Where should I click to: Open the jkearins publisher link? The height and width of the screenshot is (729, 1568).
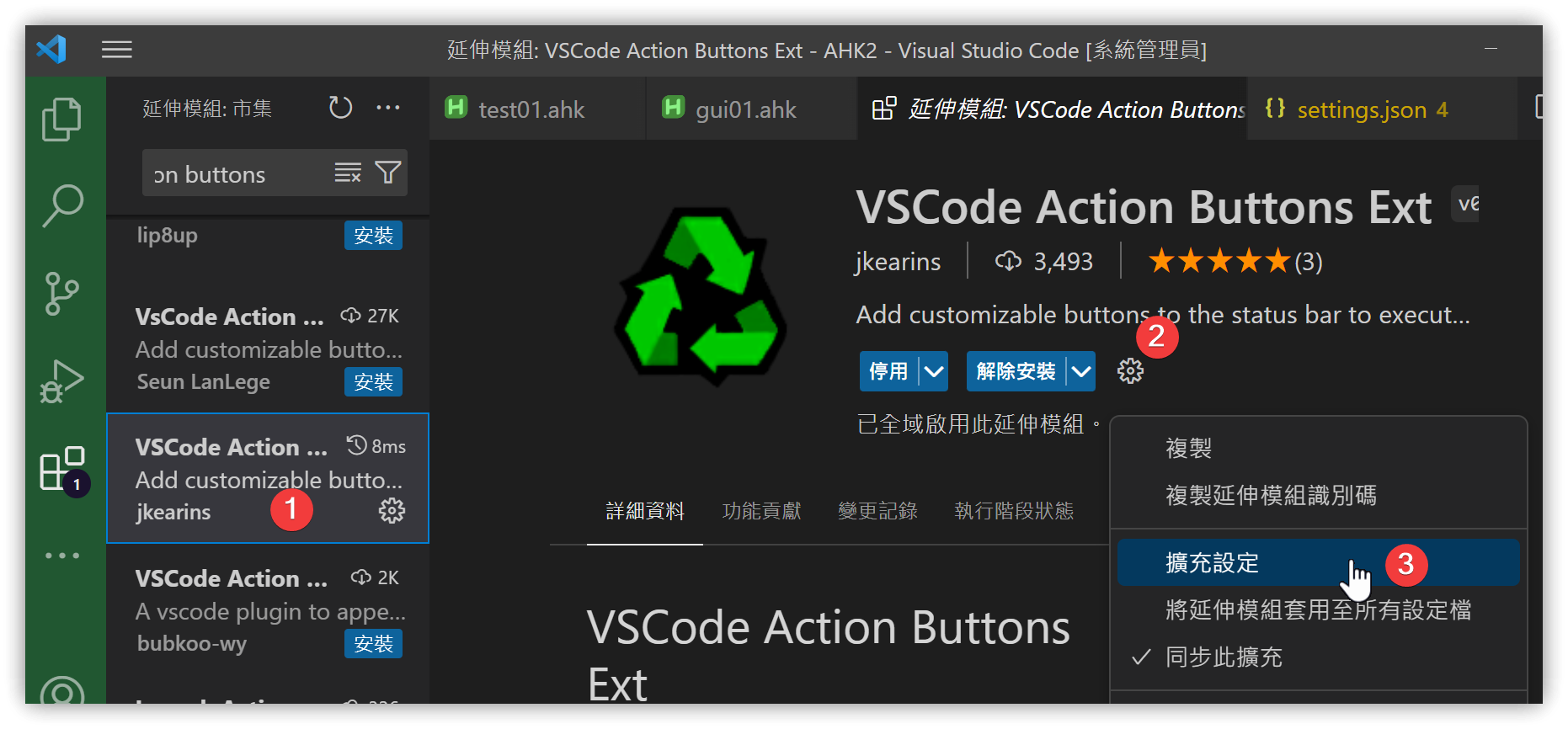898,262
